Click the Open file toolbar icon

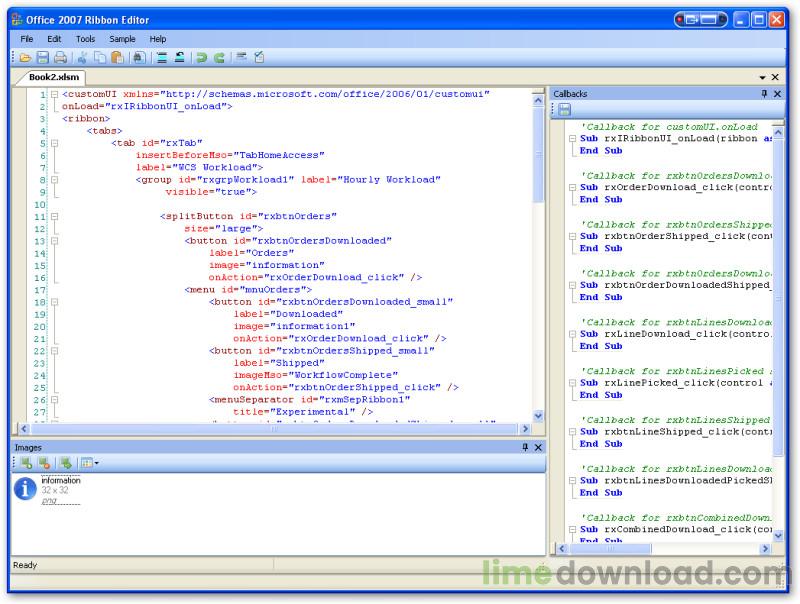click(24, 58)
